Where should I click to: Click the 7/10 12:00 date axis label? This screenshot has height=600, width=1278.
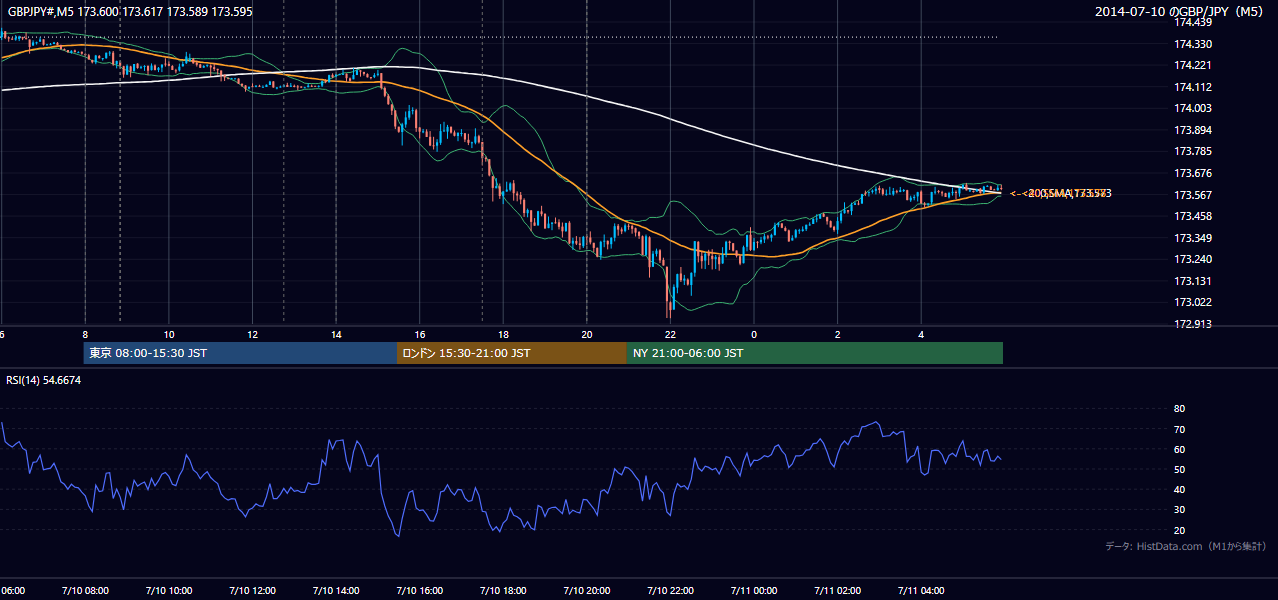click(x=252, y=591)
